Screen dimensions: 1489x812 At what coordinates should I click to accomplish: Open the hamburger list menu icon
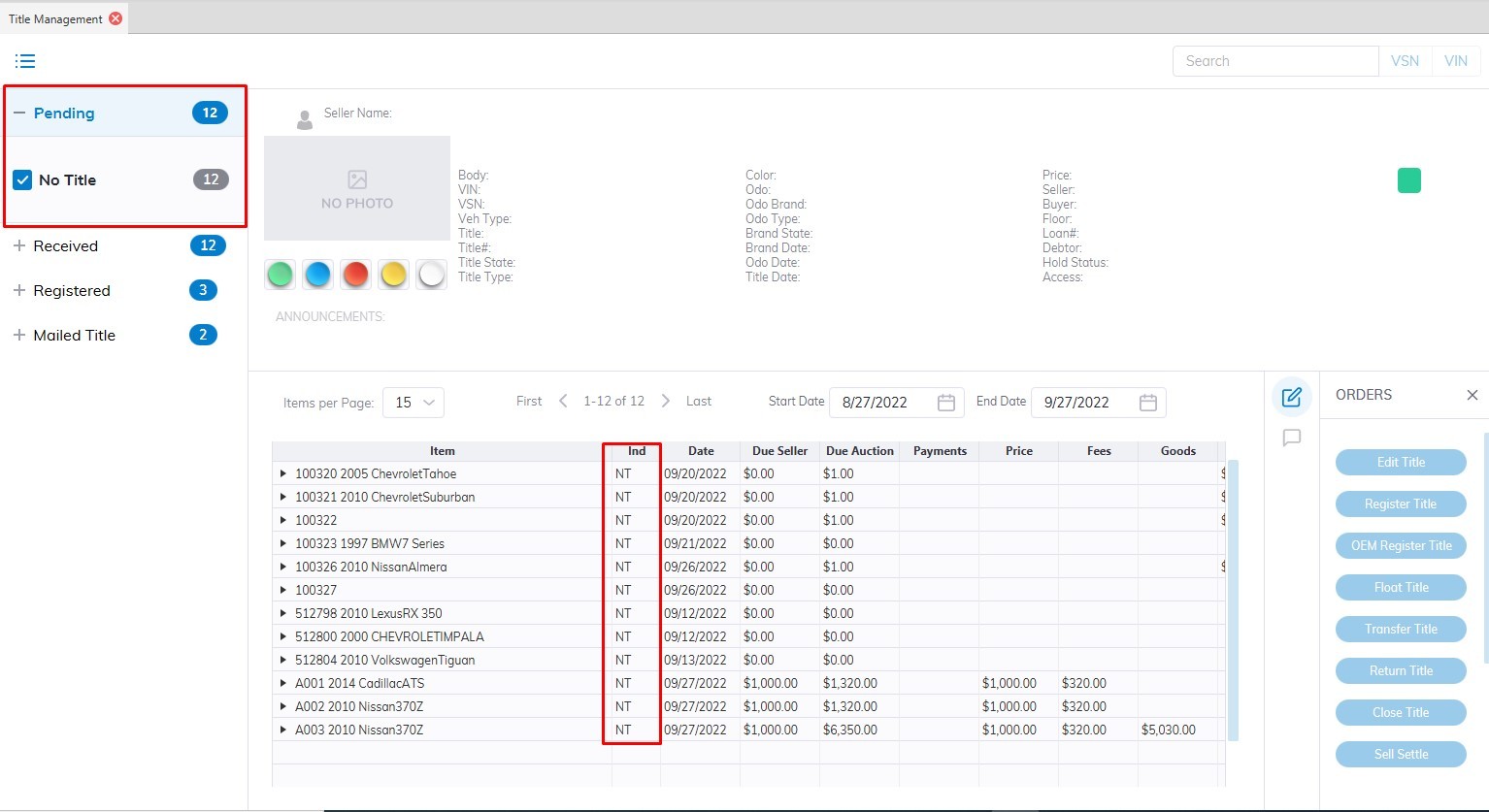click(x=25, y=61)
